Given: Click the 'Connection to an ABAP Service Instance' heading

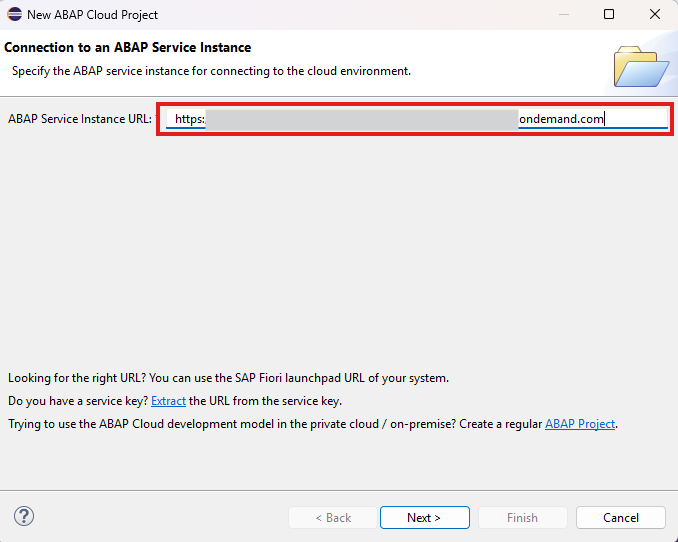Looking at the screenshot, I should (128, 47).
